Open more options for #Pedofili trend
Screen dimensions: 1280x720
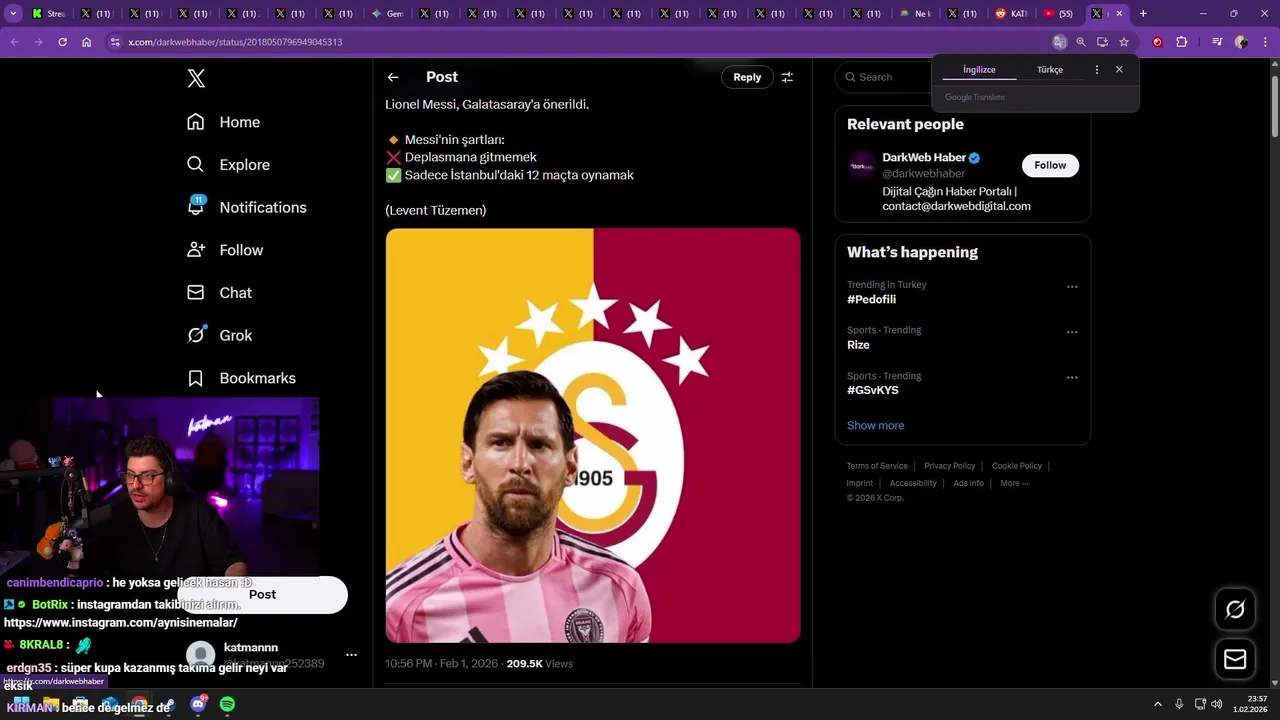1072,287
